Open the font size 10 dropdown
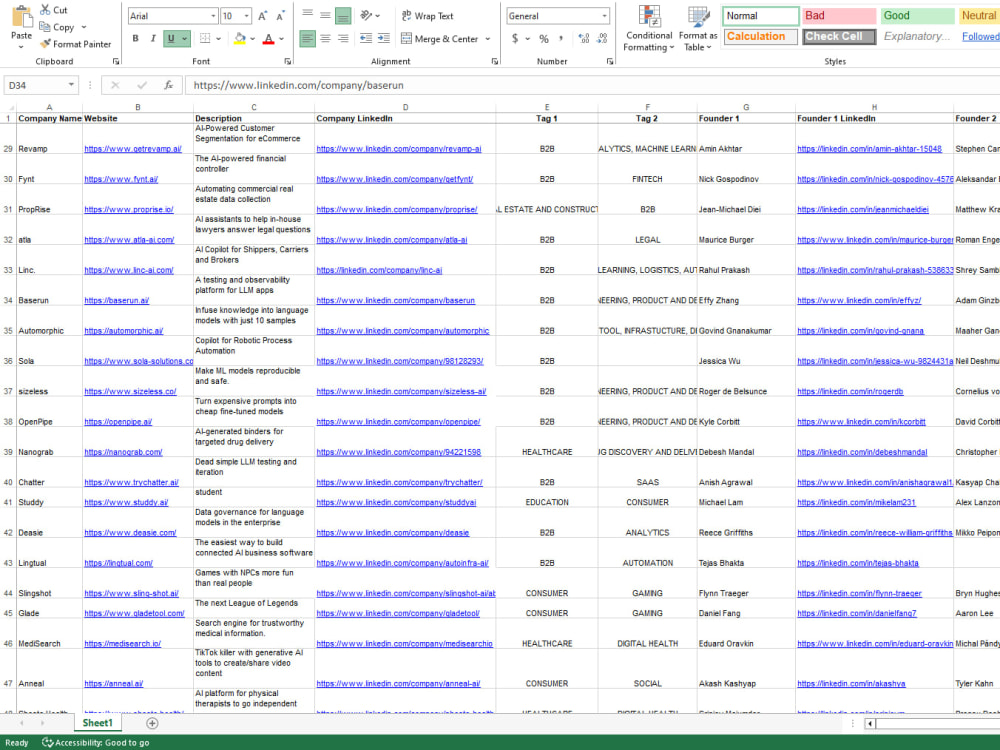Viewport: 1000px width, 750px height. (x=246, y=16)
